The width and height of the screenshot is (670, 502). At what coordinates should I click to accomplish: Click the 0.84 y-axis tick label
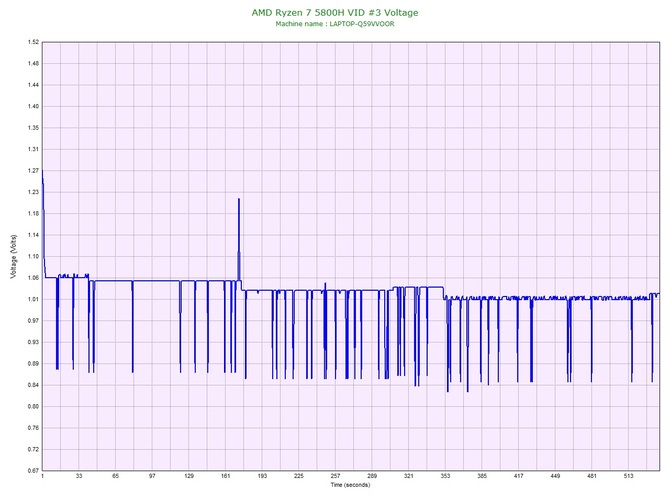pos(33,385)
